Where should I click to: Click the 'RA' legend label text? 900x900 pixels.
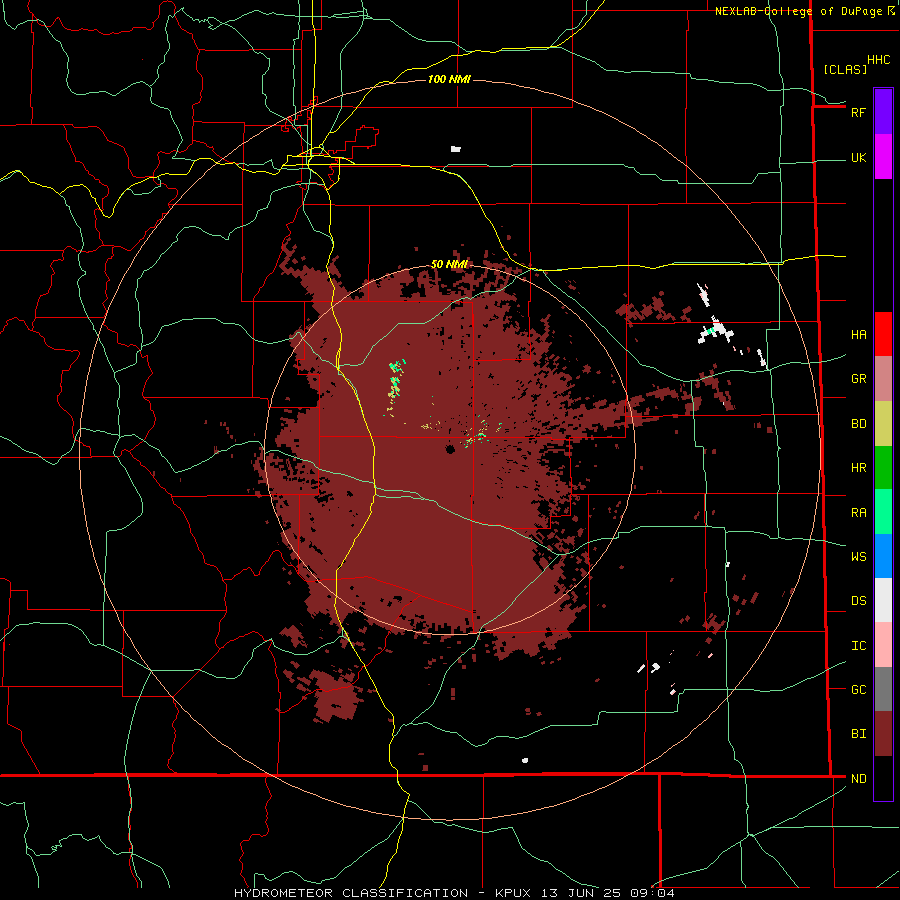click(858, 512)
